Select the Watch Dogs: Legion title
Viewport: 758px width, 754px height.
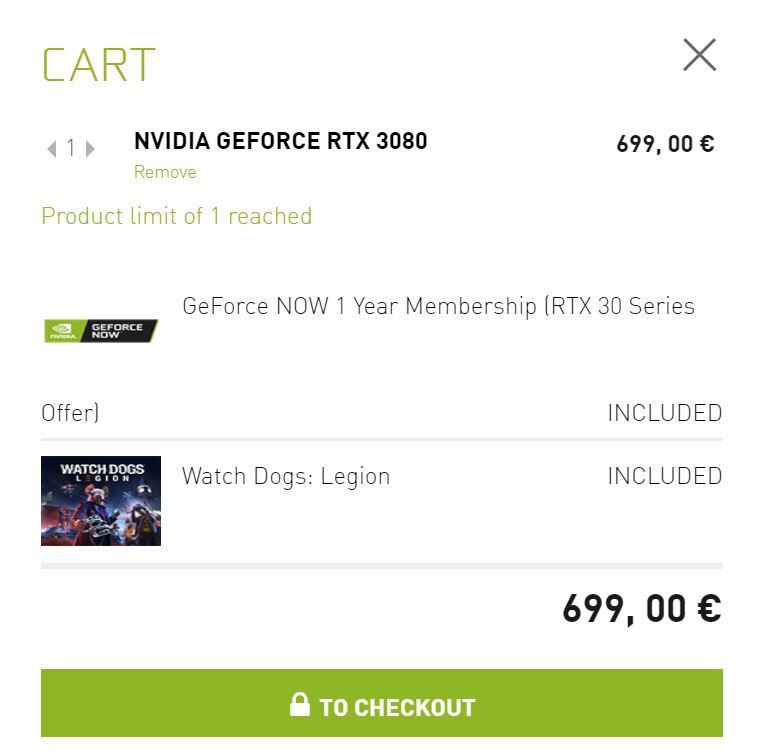(286, 477)
